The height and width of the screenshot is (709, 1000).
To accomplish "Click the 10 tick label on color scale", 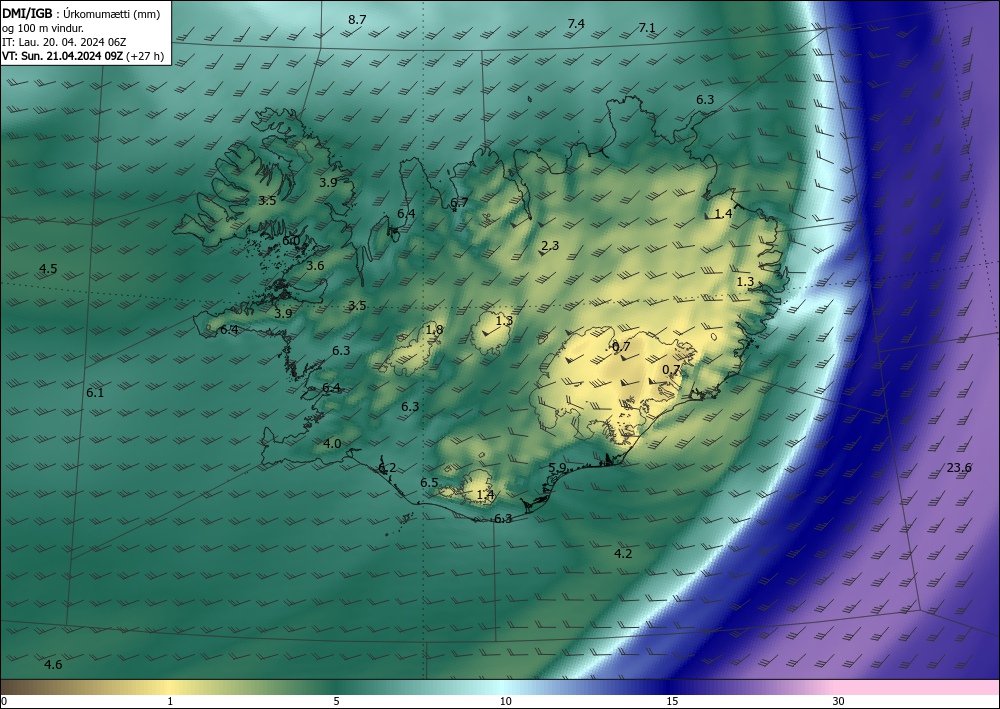I will point(506,702).
